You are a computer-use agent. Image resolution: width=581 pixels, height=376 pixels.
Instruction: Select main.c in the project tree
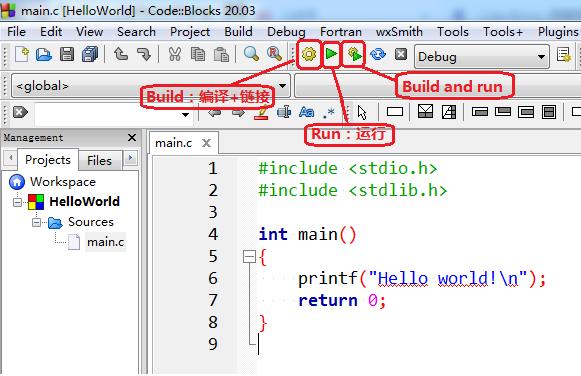coord(105,242)
